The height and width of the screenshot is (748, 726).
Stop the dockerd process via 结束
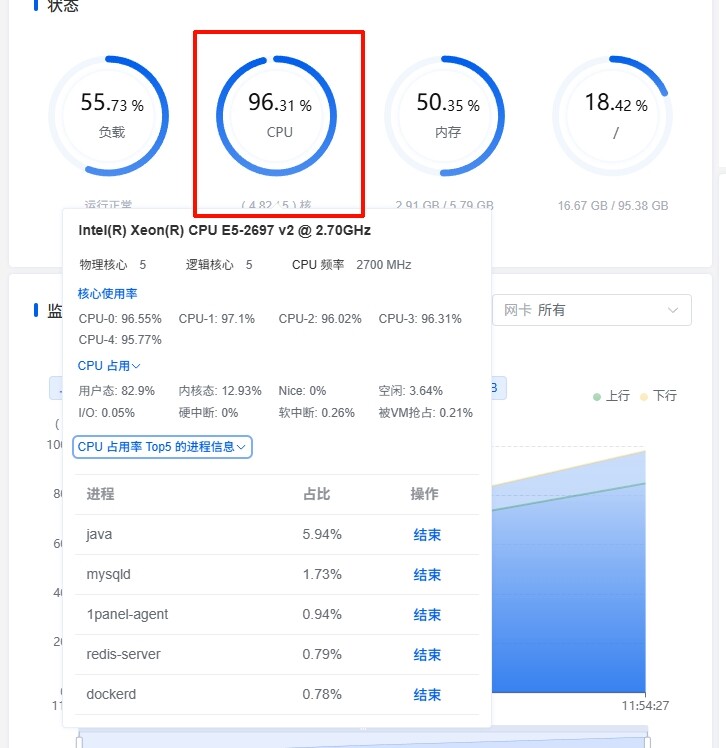tap(427, 695)
